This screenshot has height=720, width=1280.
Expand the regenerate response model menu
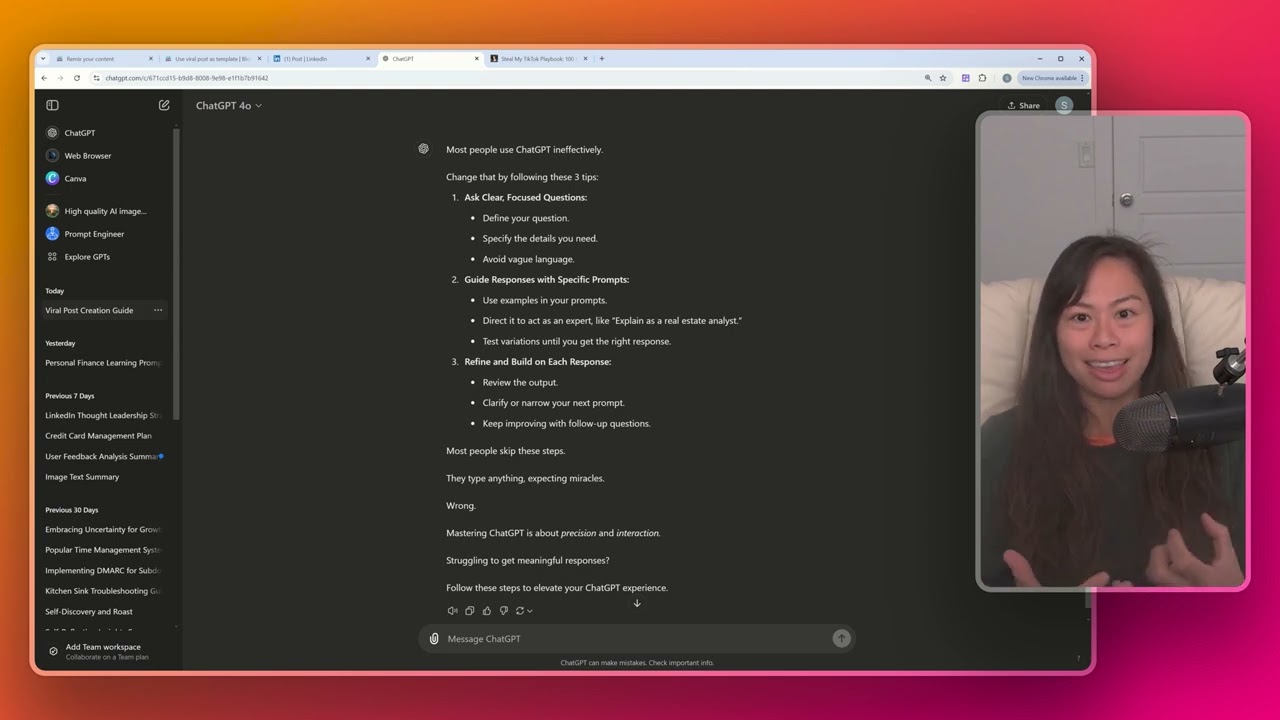click(524, 611)
